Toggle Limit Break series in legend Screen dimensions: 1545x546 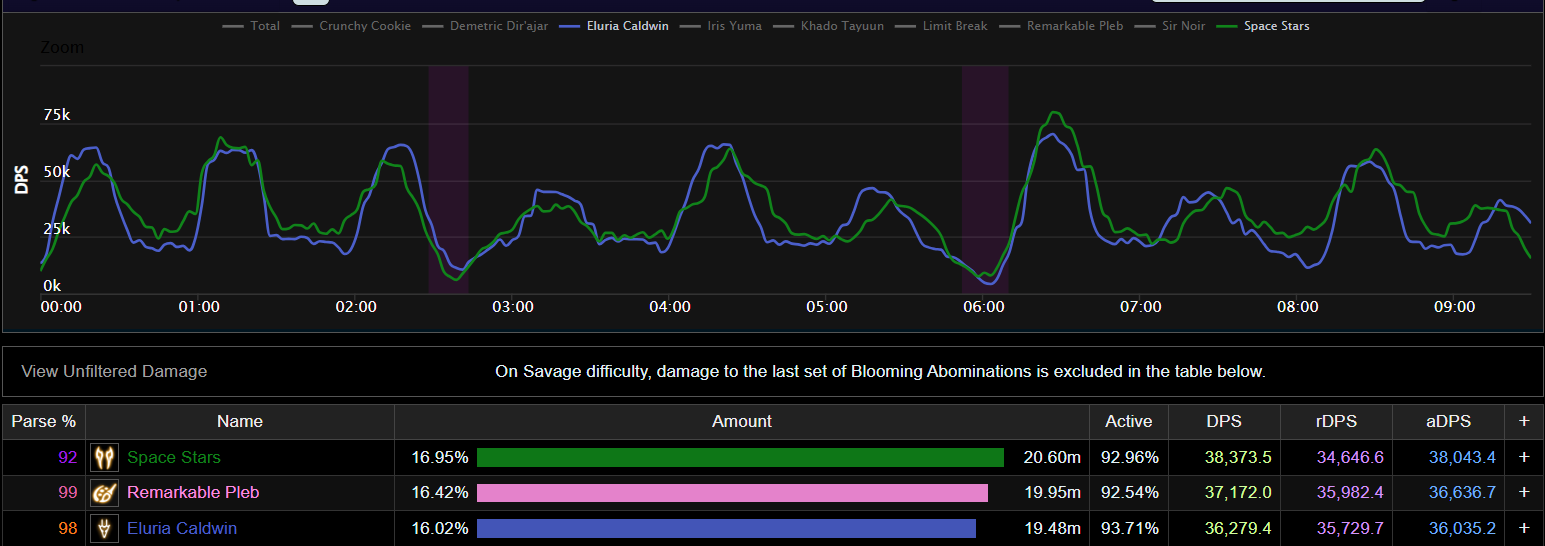tap(941, 26)
